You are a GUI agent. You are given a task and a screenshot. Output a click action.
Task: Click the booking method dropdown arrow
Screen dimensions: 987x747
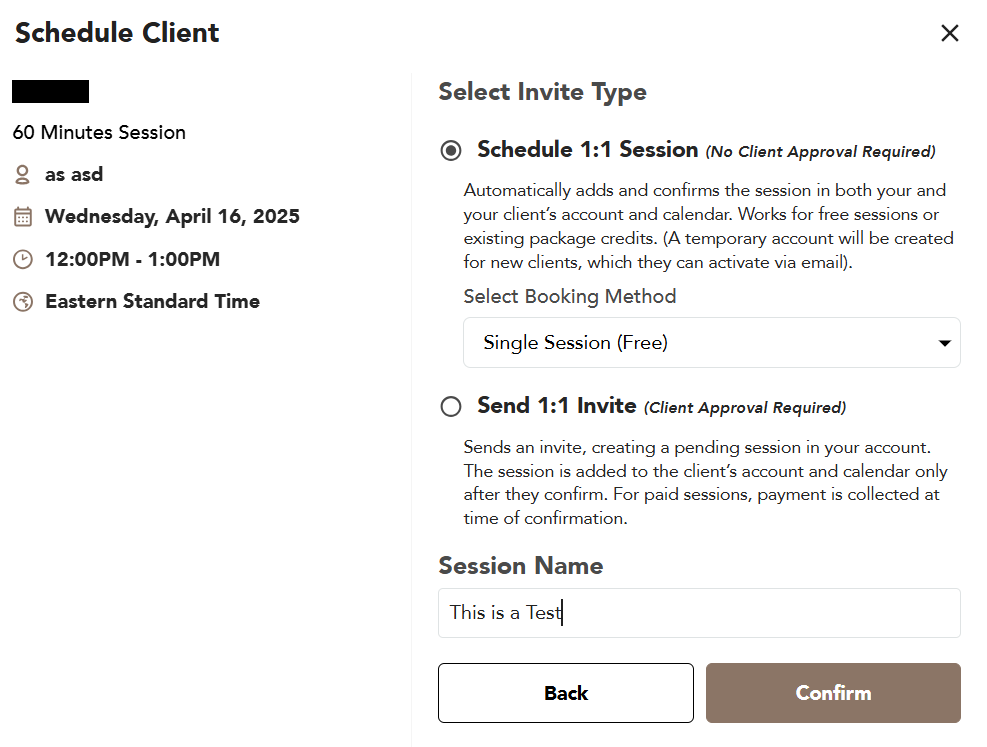tap(944, 344)
